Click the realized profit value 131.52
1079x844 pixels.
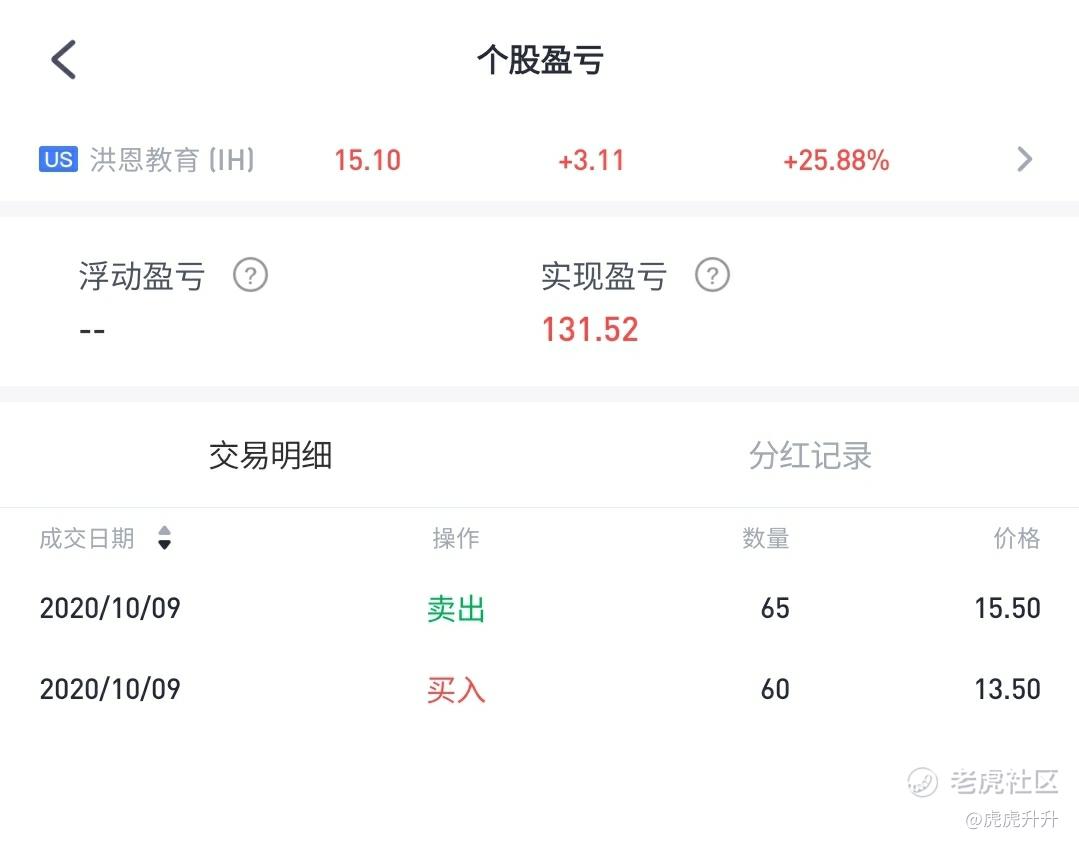click(x=590, y=330)
